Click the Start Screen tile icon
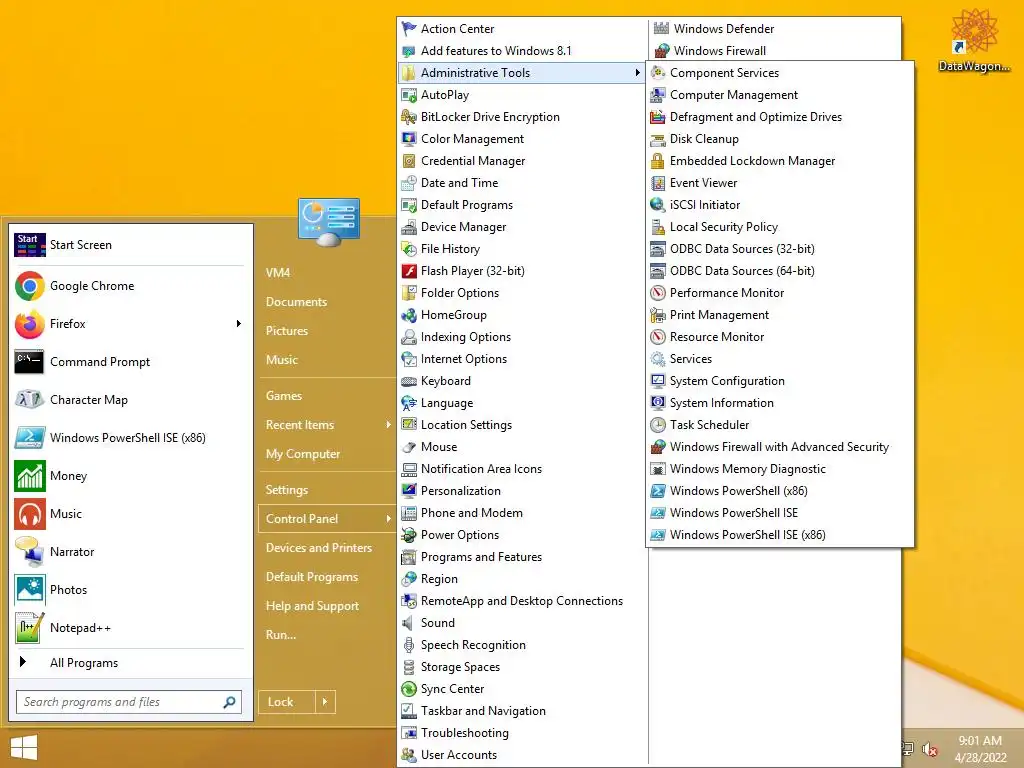 tap(29, 245)
